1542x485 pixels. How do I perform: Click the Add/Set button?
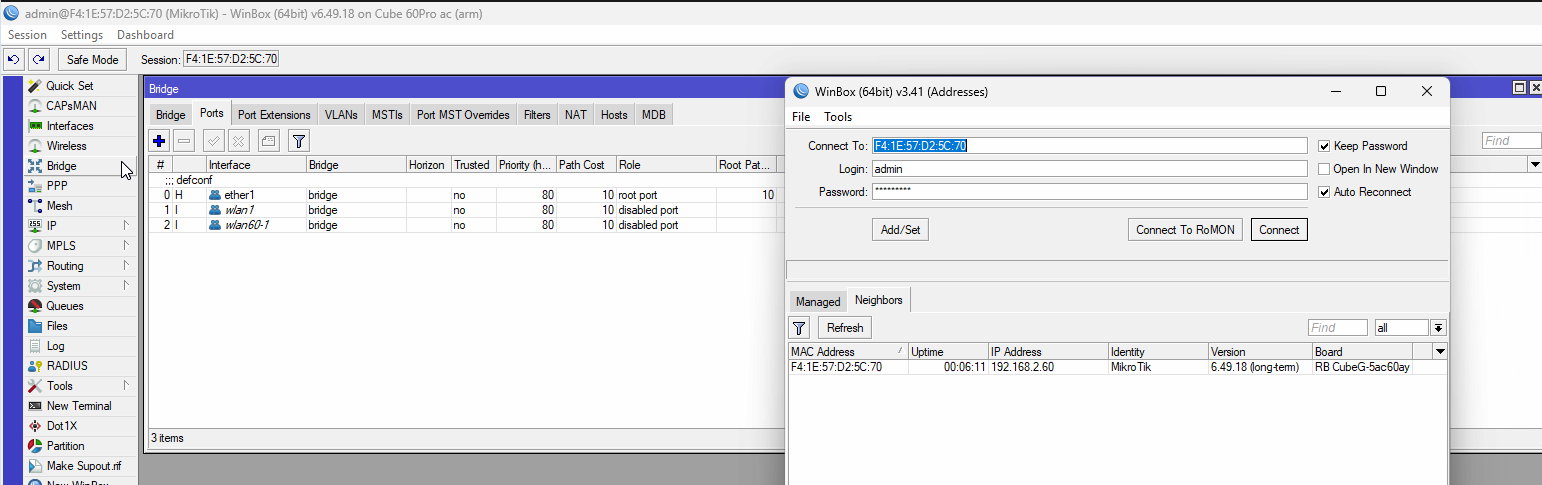[900, 230]
